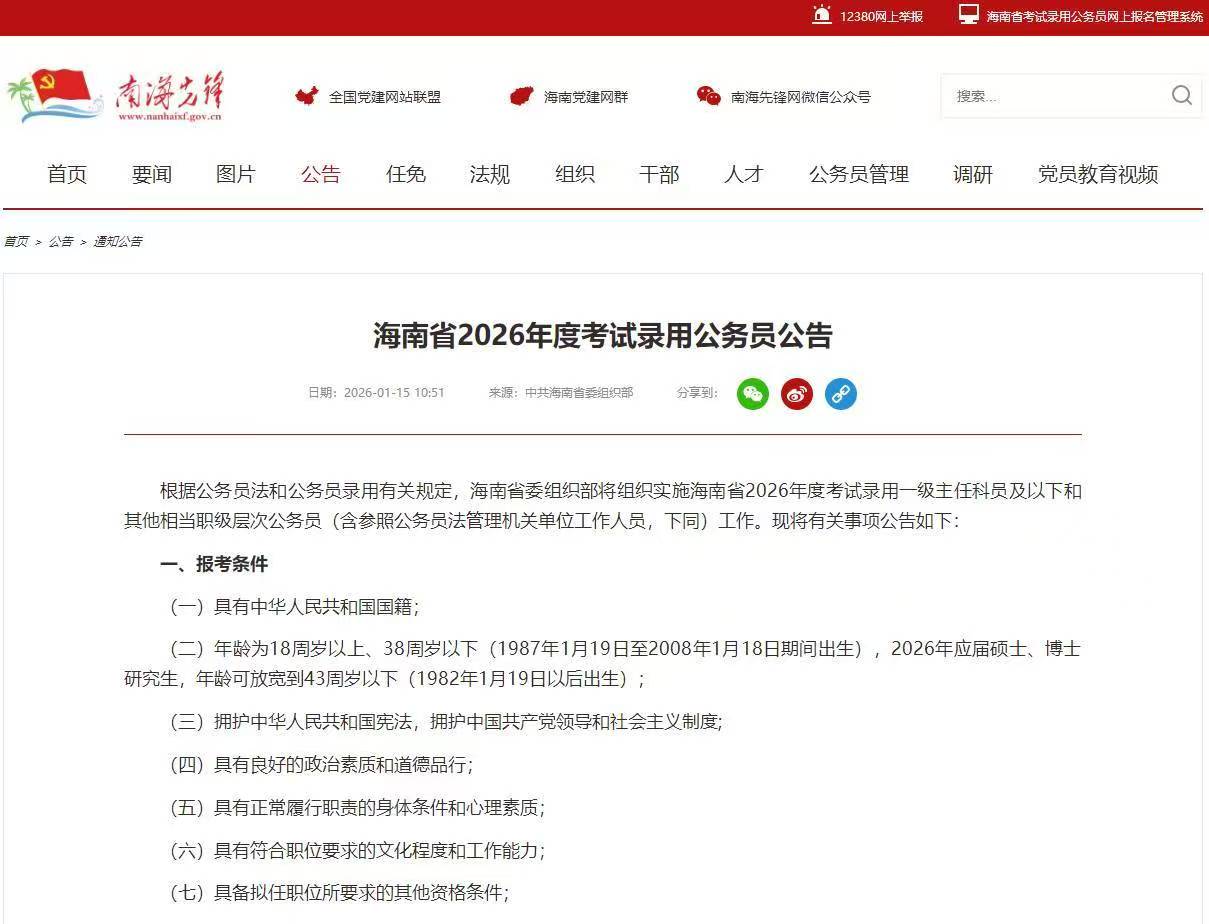Open the 人才 navigation entry

743,174
